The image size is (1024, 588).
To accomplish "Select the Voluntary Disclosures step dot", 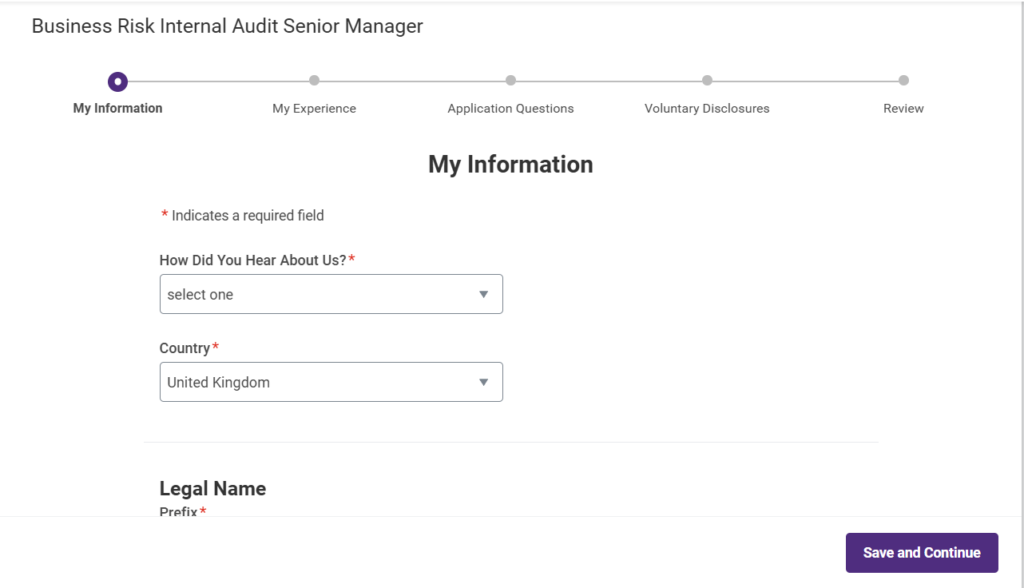I will (x=707, y=80).
